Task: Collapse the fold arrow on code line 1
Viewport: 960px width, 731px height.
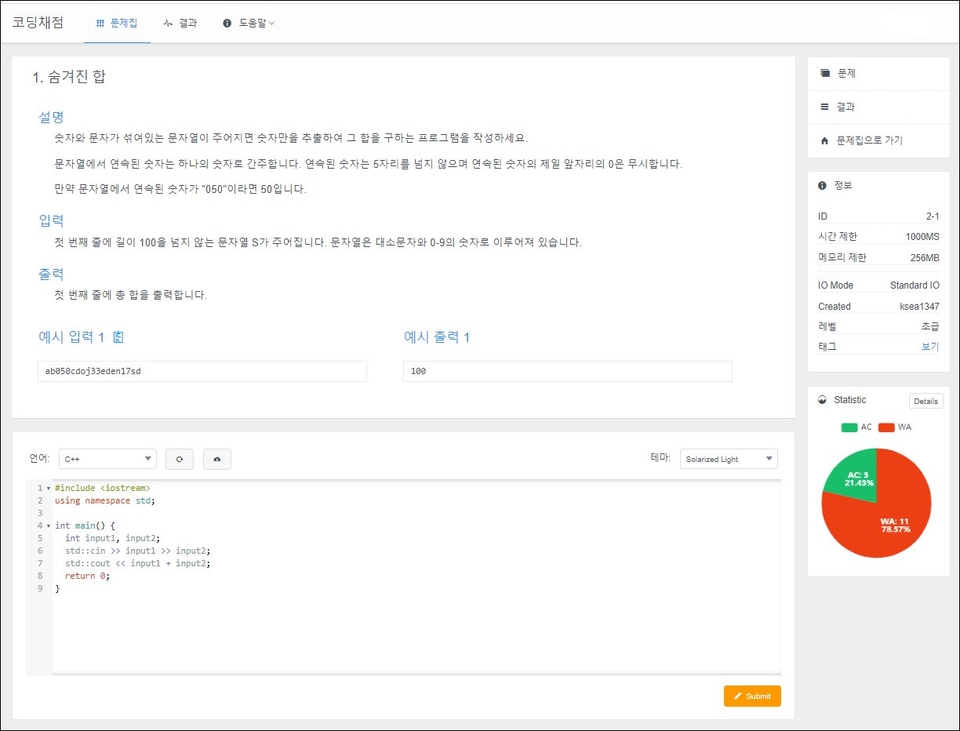Action: click(x=49, y=489)
